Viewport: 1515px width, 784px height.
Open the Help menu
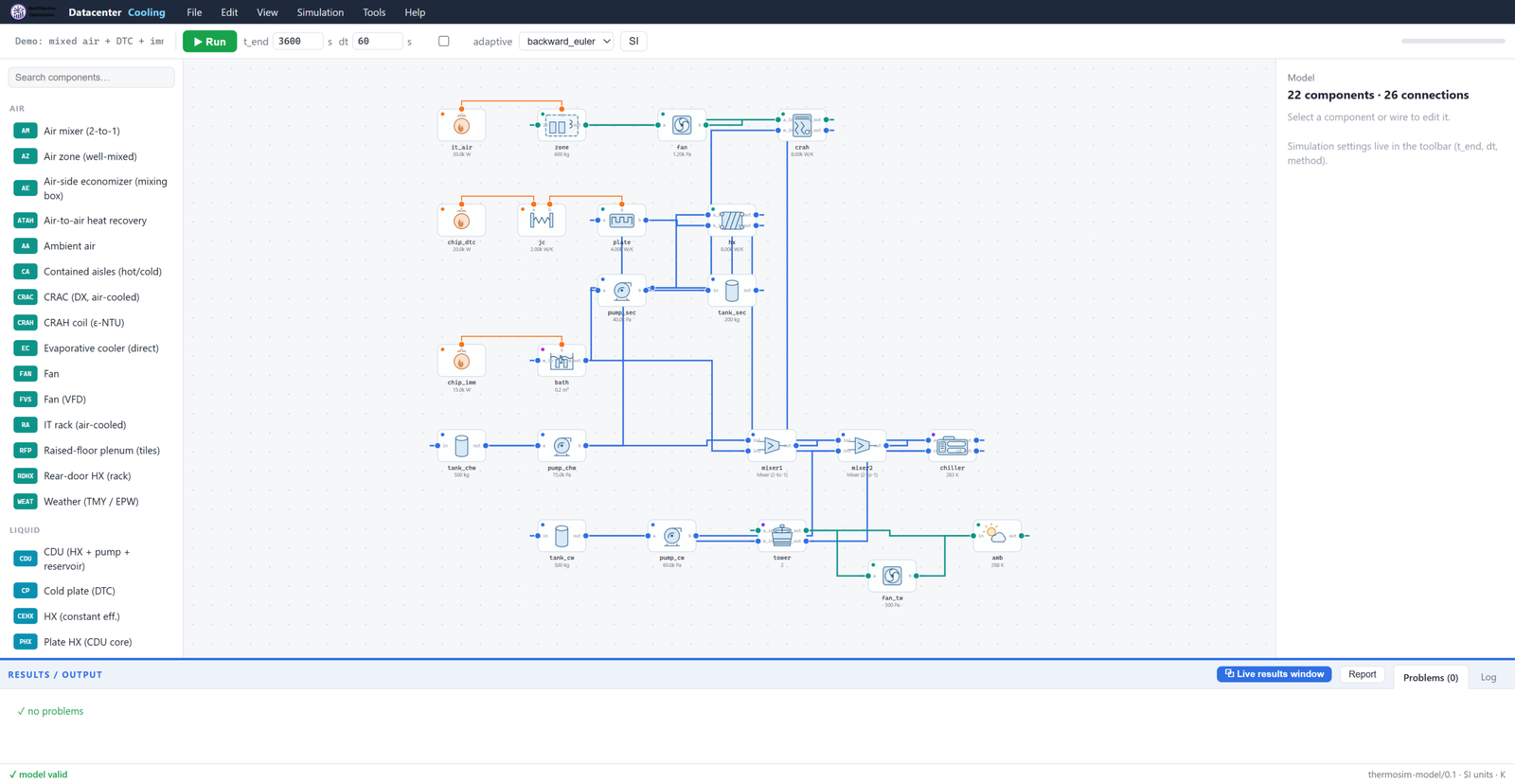click(x=415, y=12)
